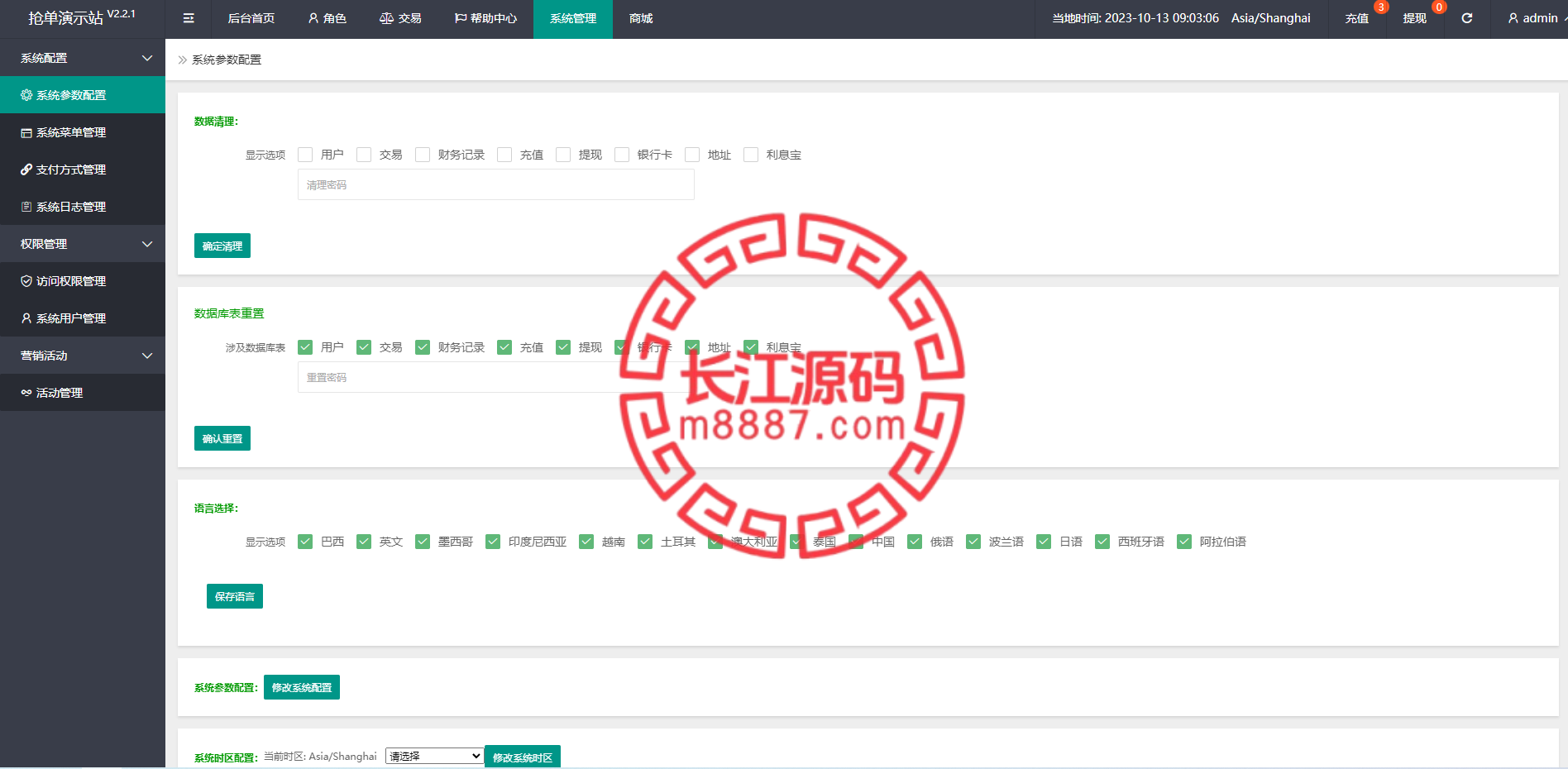This screenshot has height=769, width=1568.
Task: Click the 确定清理 button
Action: click(x=222, y=246)
